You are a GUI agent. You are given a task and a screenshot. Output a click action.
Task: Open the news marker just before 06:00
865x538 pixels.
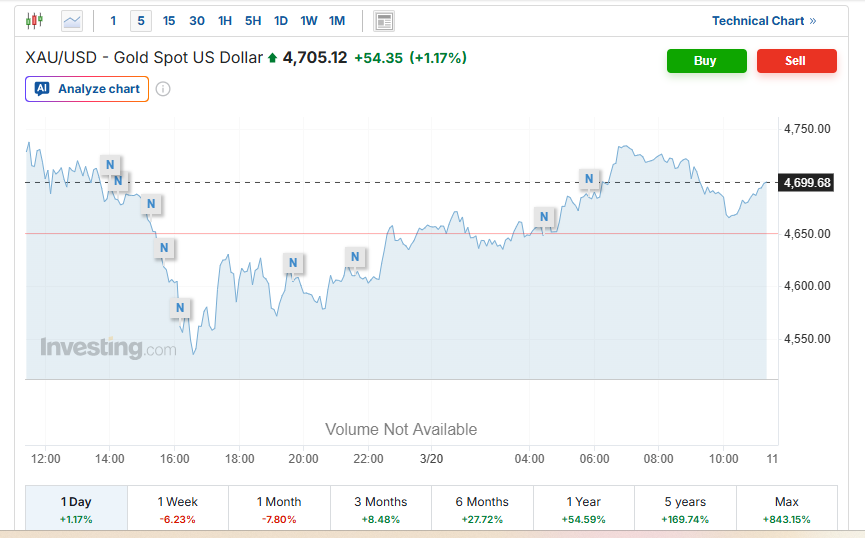point(589,179)
